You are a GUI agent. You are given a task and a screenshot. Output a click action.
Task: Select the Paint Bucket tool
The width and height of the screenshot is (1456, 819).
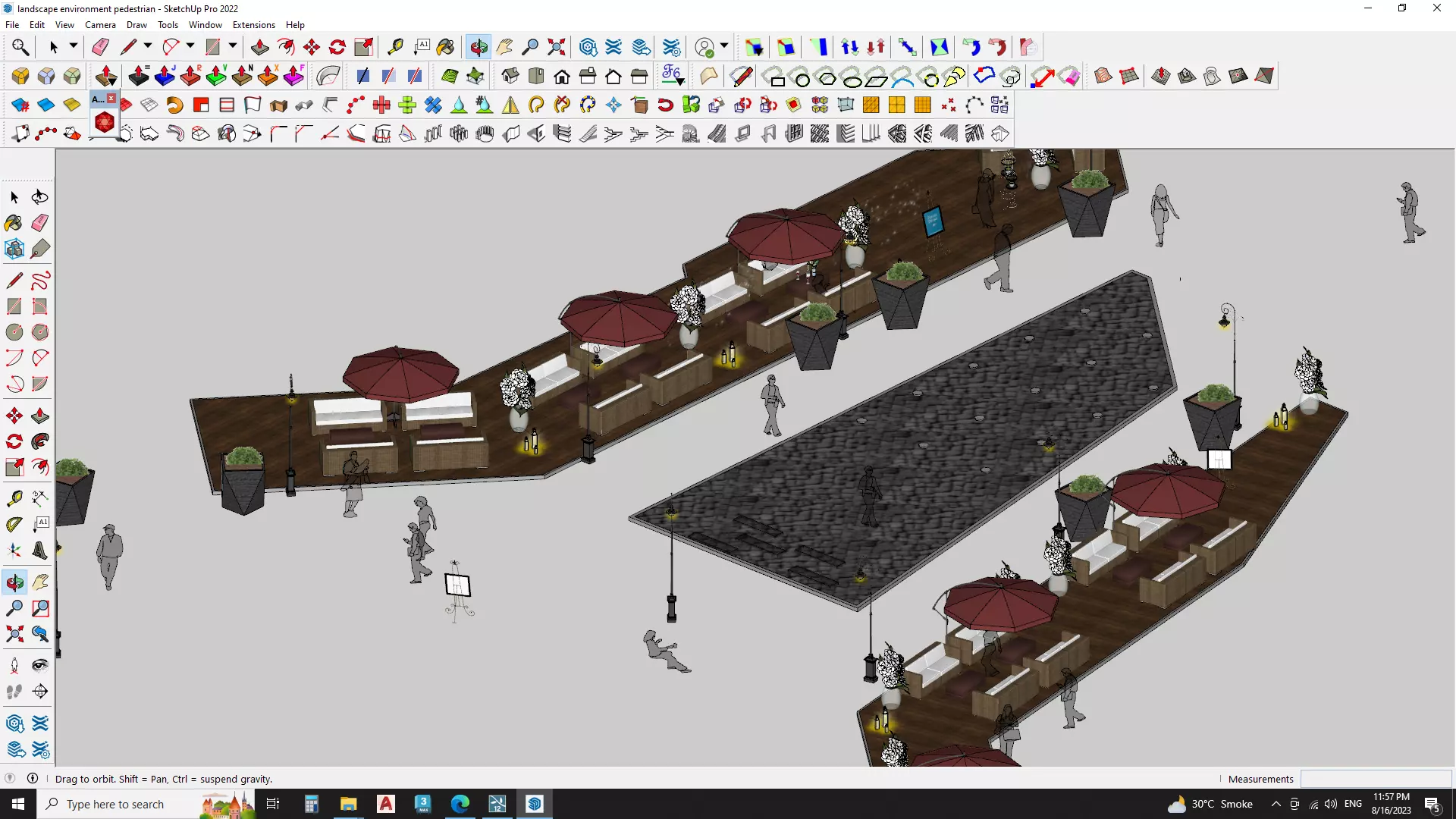[445, 47]
